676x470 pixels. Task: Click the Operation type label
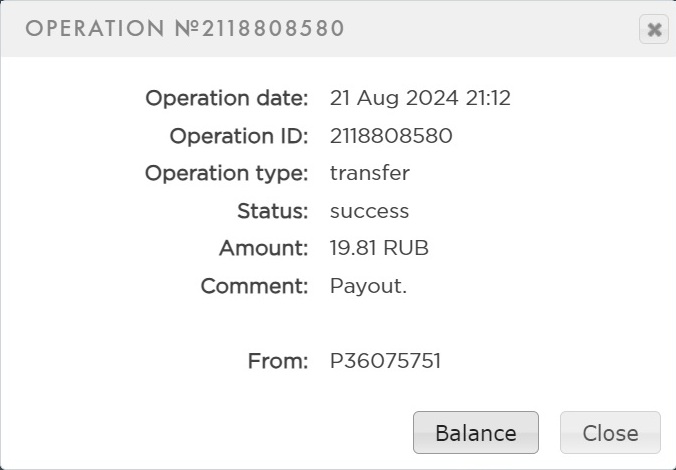tap(226, 173)
